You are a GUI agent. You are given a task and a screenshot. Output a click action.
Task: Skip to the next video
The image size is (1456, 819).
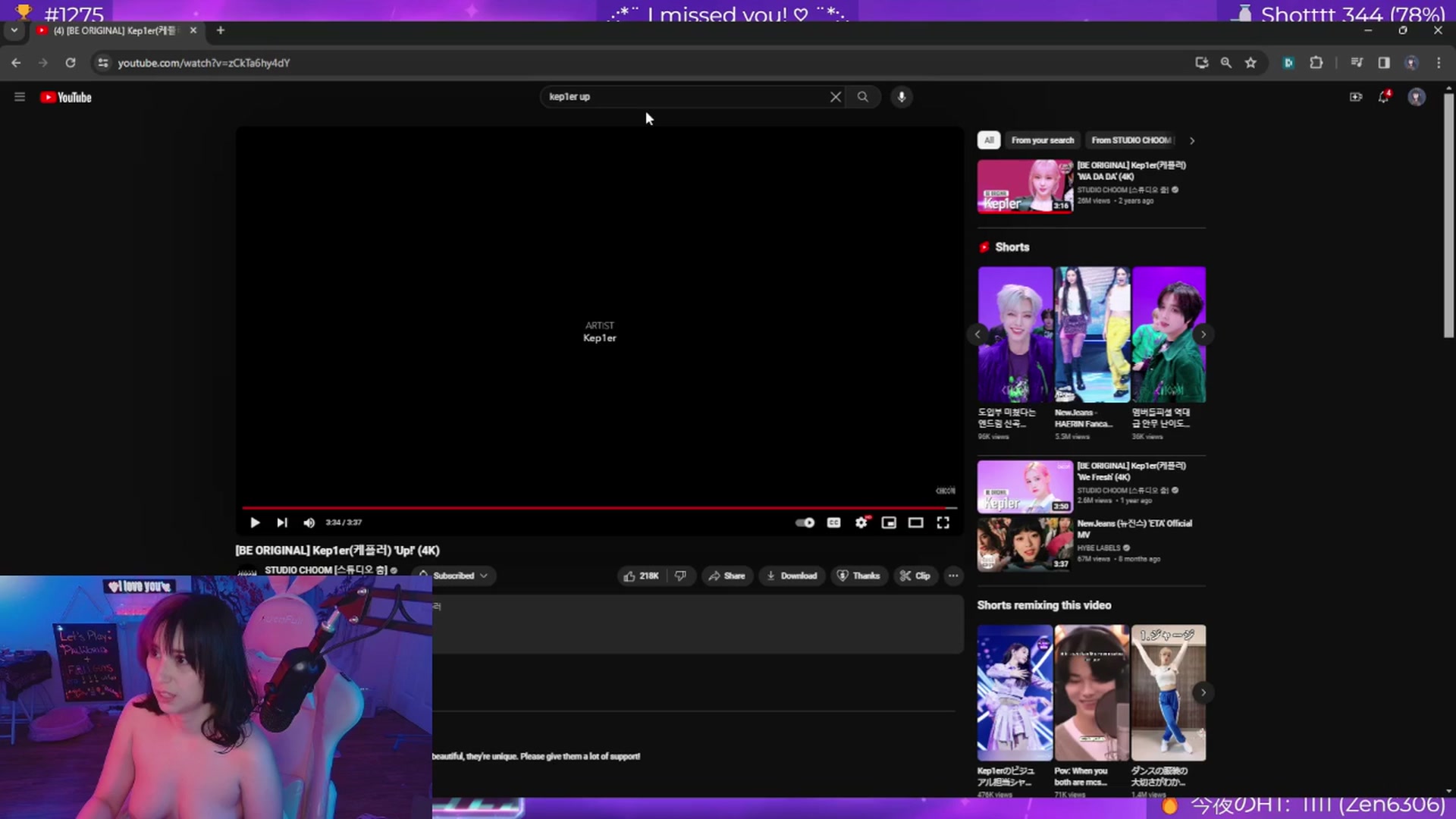click(282, 522)
